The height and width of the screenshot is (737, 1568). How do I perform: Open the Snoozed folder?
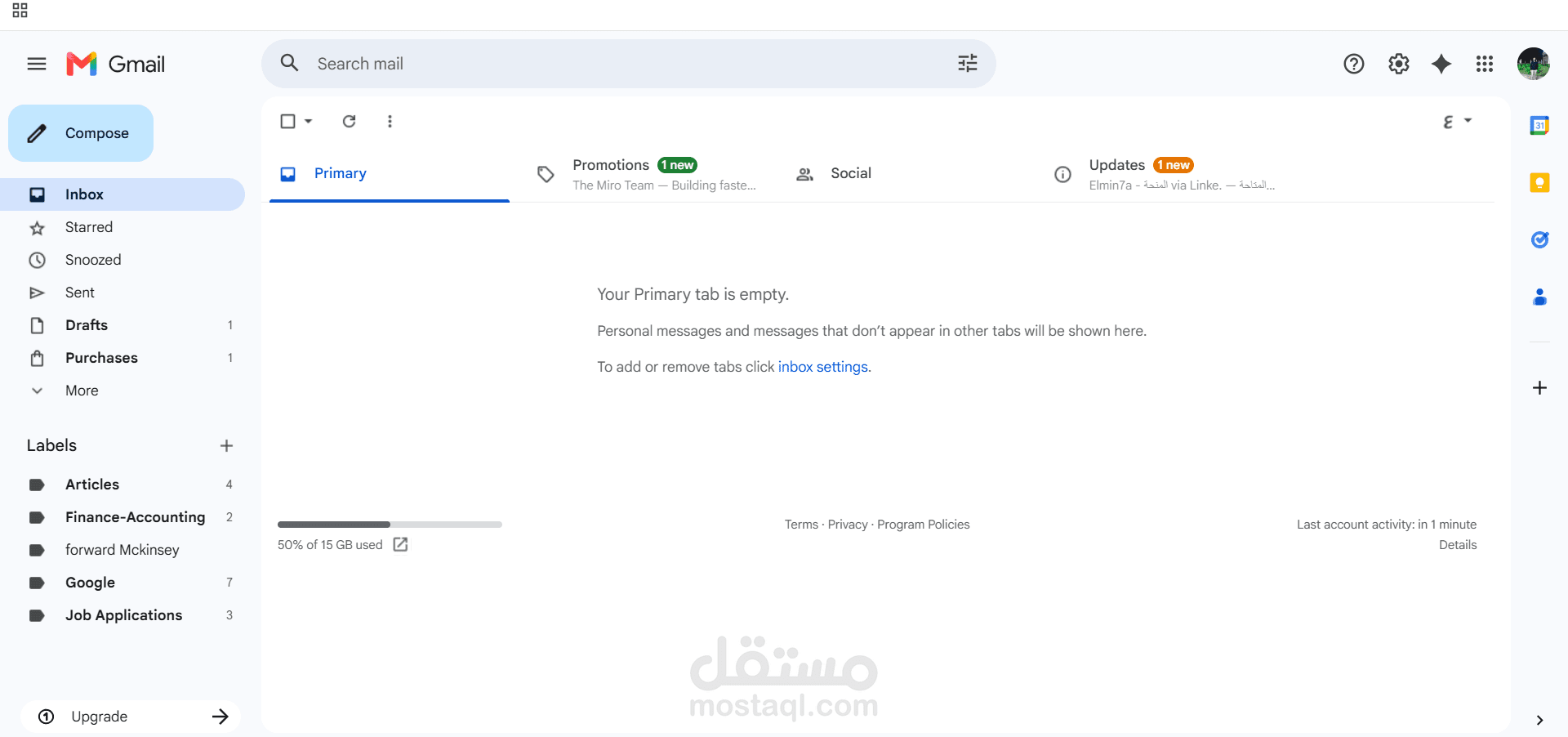pyautogui.click(x=122, y=260)
